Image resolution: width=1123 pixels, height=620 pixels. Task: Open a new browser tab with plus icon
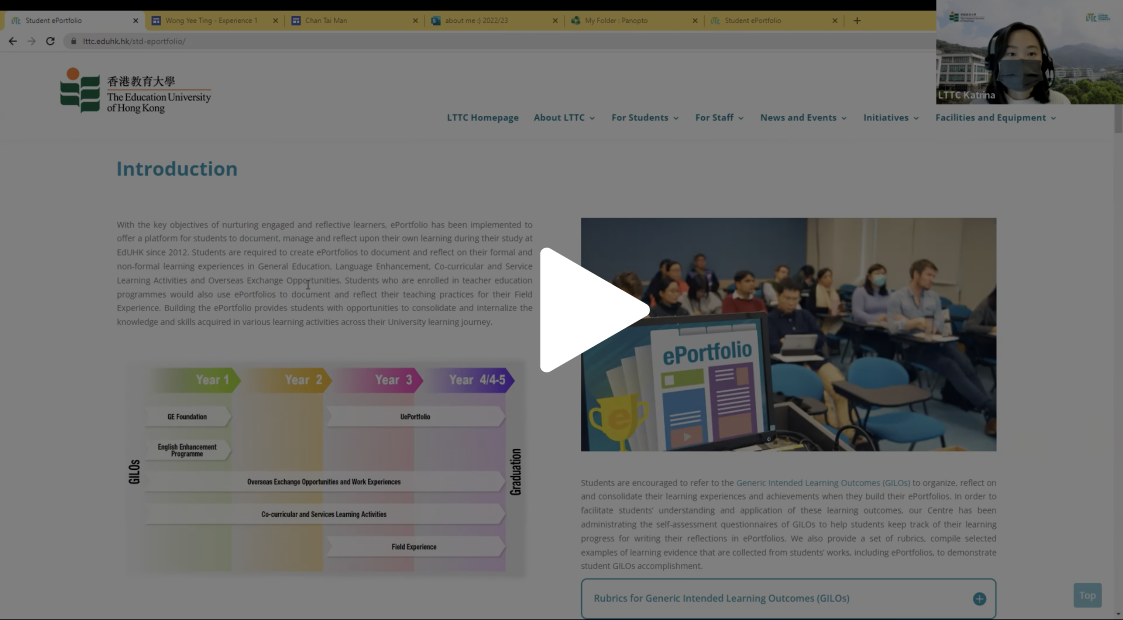(857, 20)
